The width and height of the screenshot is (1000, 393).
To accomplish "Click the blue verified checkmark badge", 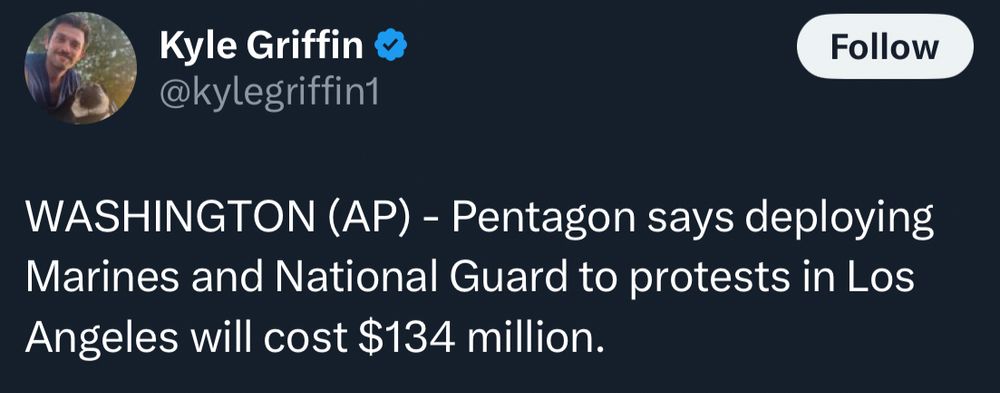I will tap(390, 47).
